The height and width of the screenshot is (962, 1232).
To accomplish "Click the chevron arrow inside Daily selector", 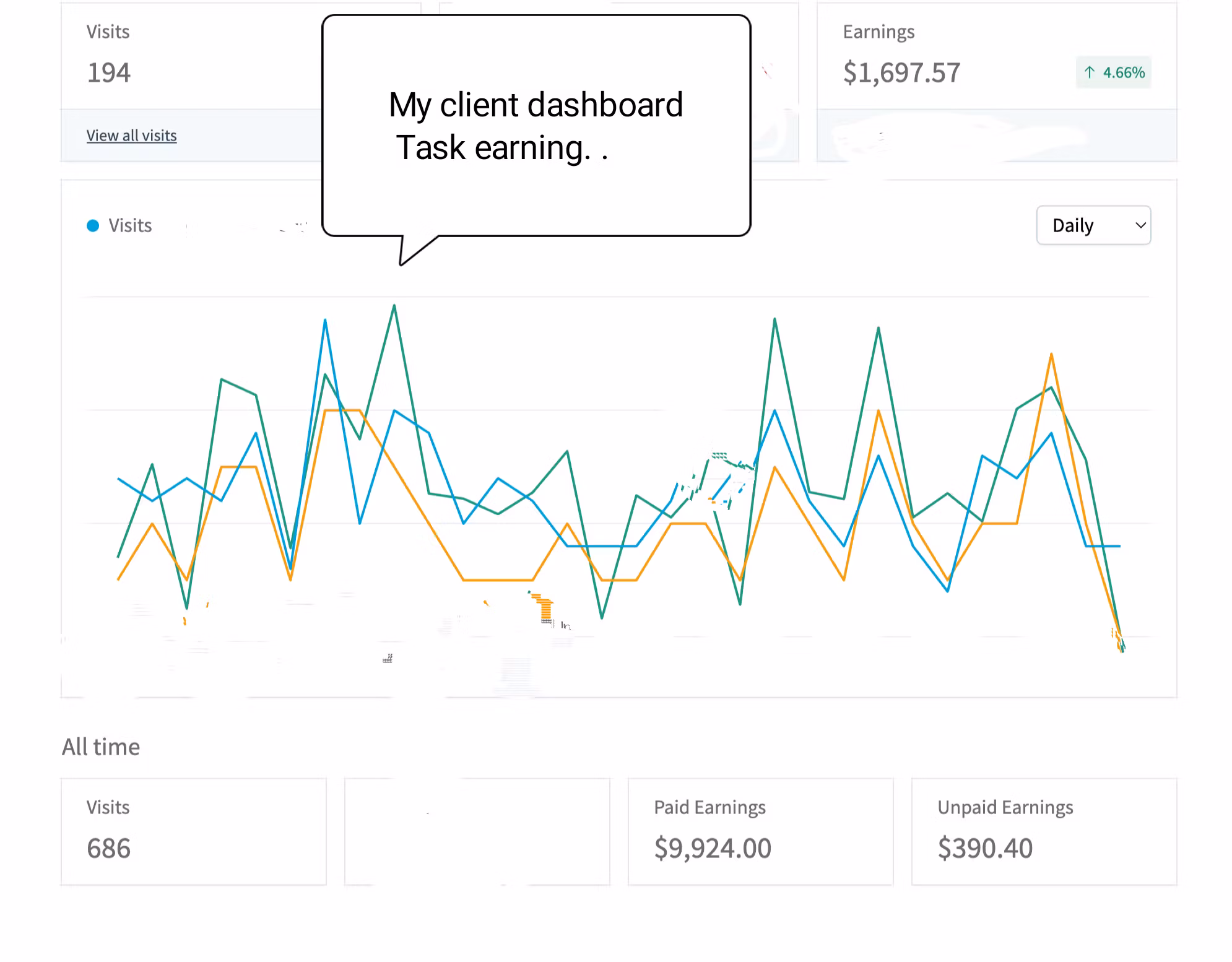I will tap(1140, 225).
